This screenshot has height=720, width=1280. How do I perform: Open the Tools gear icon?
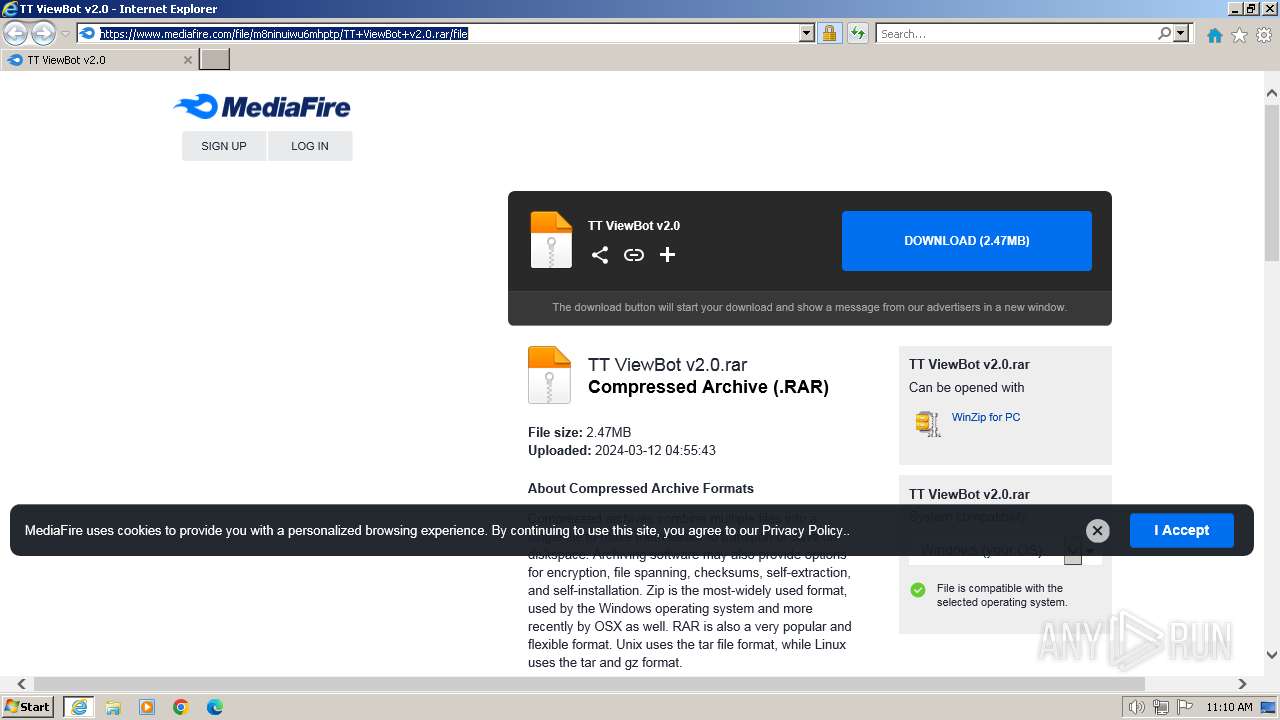(1264, 35)
